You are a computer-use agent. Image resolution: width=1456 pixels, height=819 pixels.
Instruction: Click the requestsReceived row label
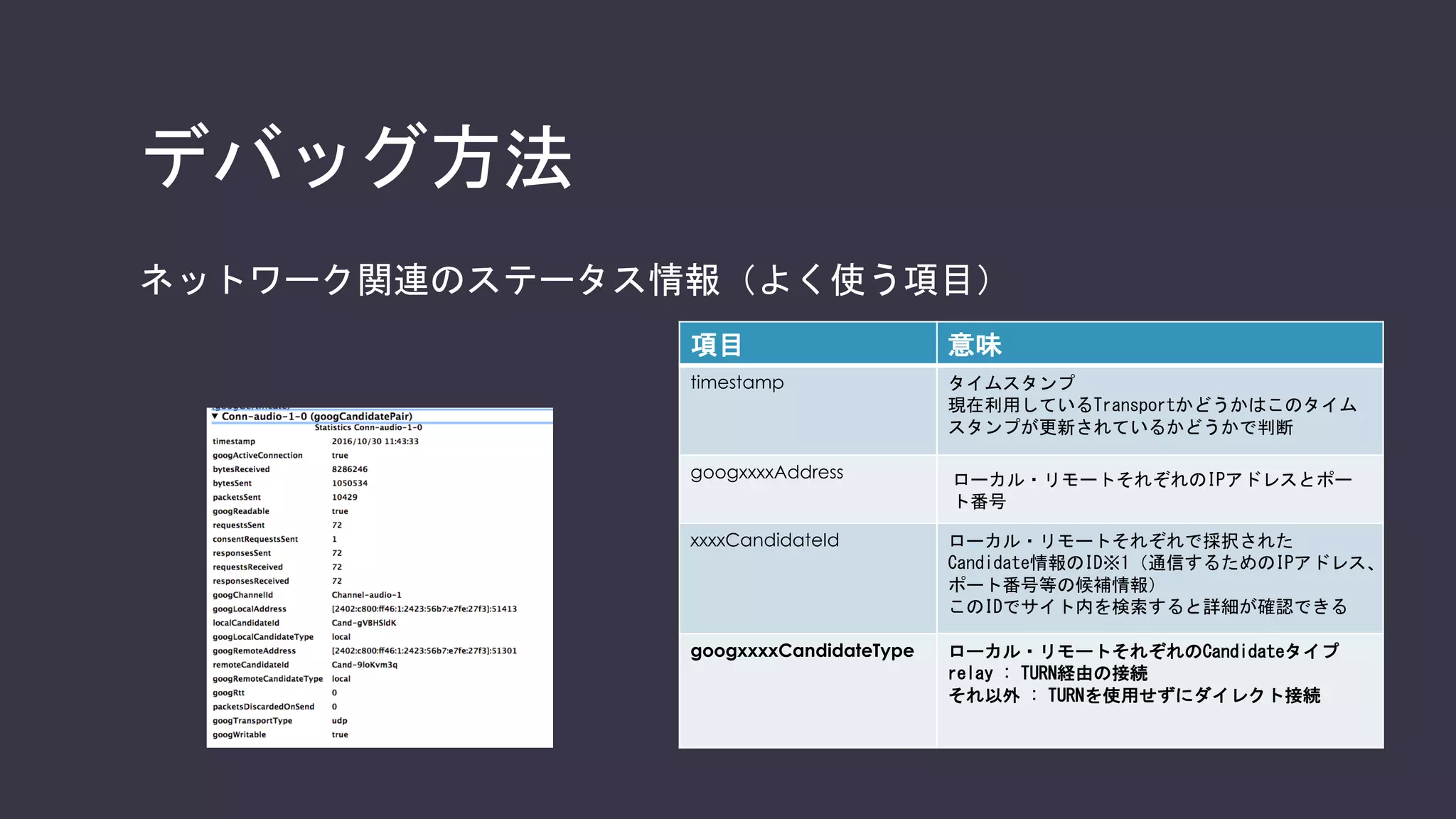[247, 567]
